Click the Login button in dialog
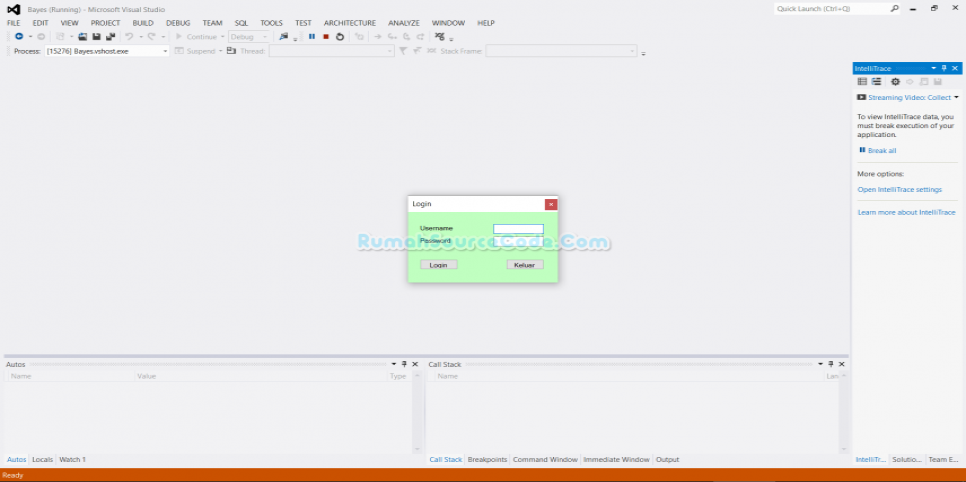The width and height of the screenshot is (966, 482). (x=439, y=264)
